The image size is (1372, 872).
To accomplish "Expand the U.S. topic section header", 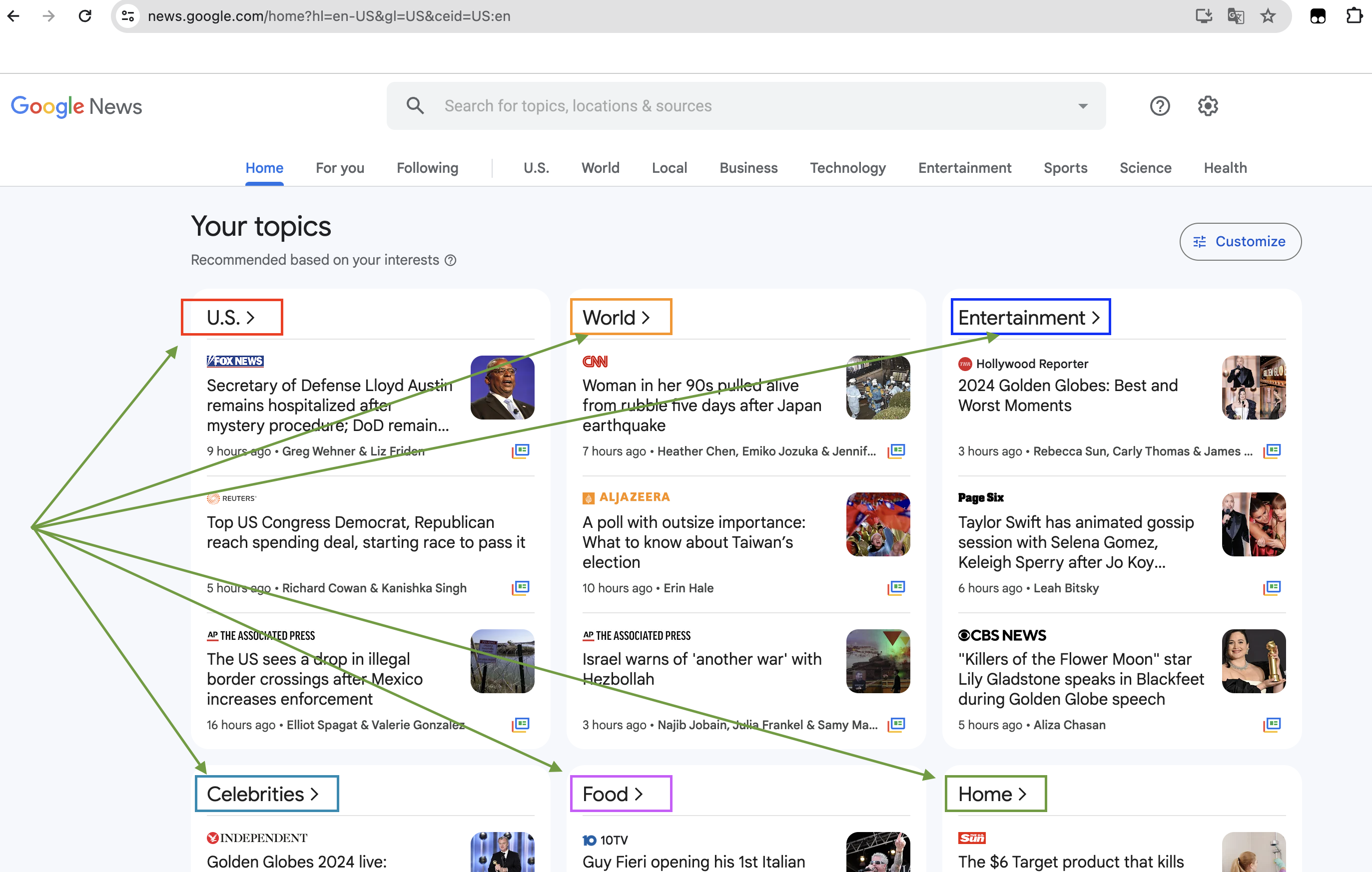I will 231,317.
